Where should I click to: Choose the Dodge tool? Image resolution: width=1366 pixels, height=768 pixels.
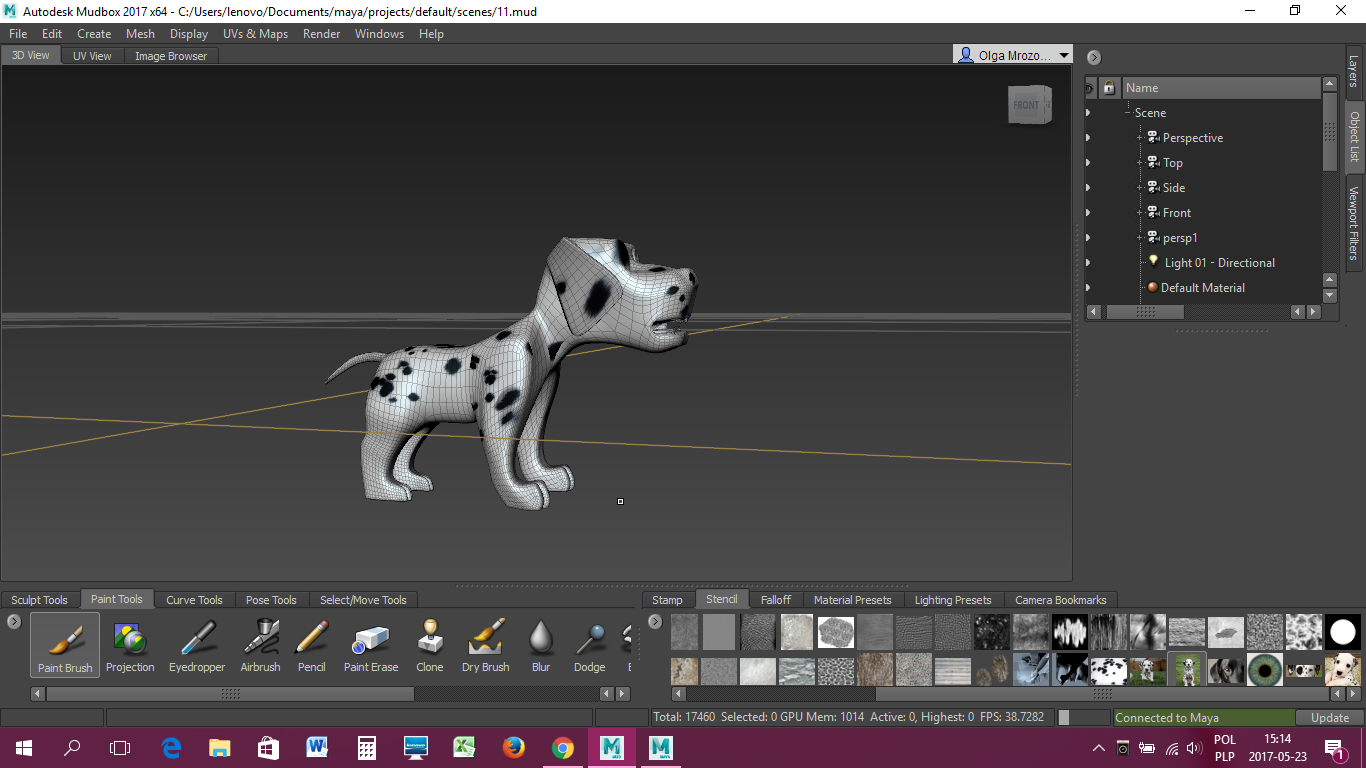pyautogui.click(x=589, y=644)
